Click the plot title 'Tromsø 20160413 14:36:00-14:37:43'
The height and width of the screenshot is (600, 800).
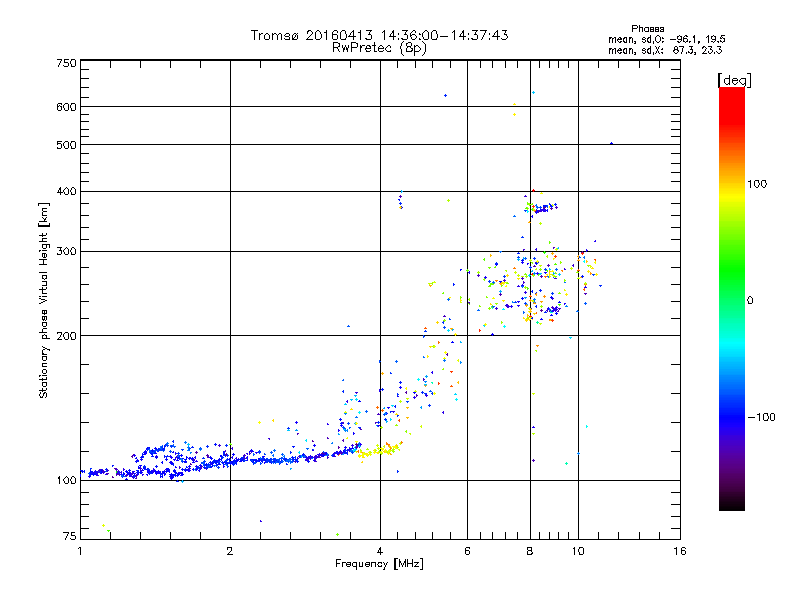(379, 35)
